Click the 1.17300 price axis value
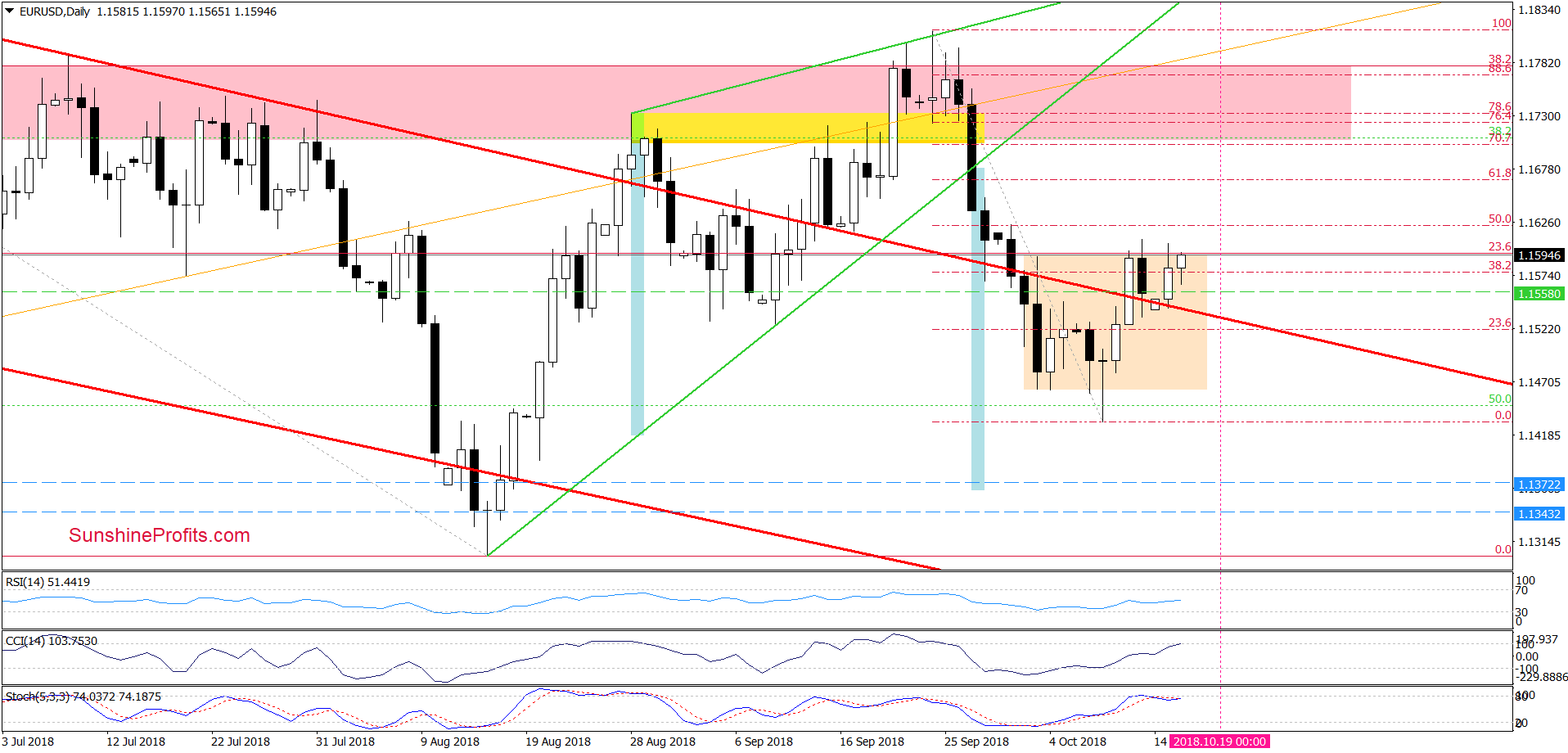 click(x=1539, y=116)
